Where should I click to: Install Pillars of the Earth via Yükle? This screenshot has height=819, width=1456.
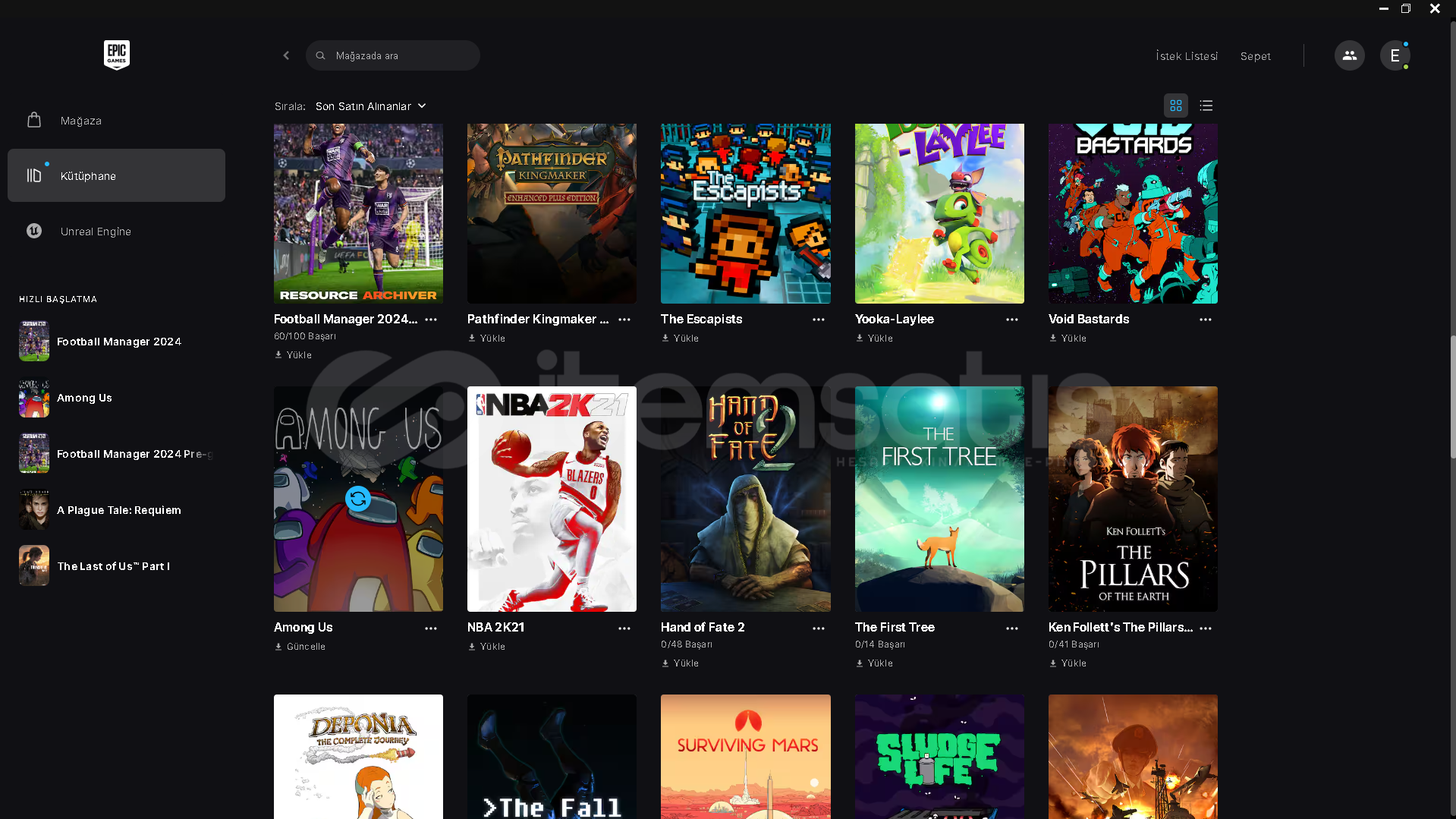coord(1068,663)
